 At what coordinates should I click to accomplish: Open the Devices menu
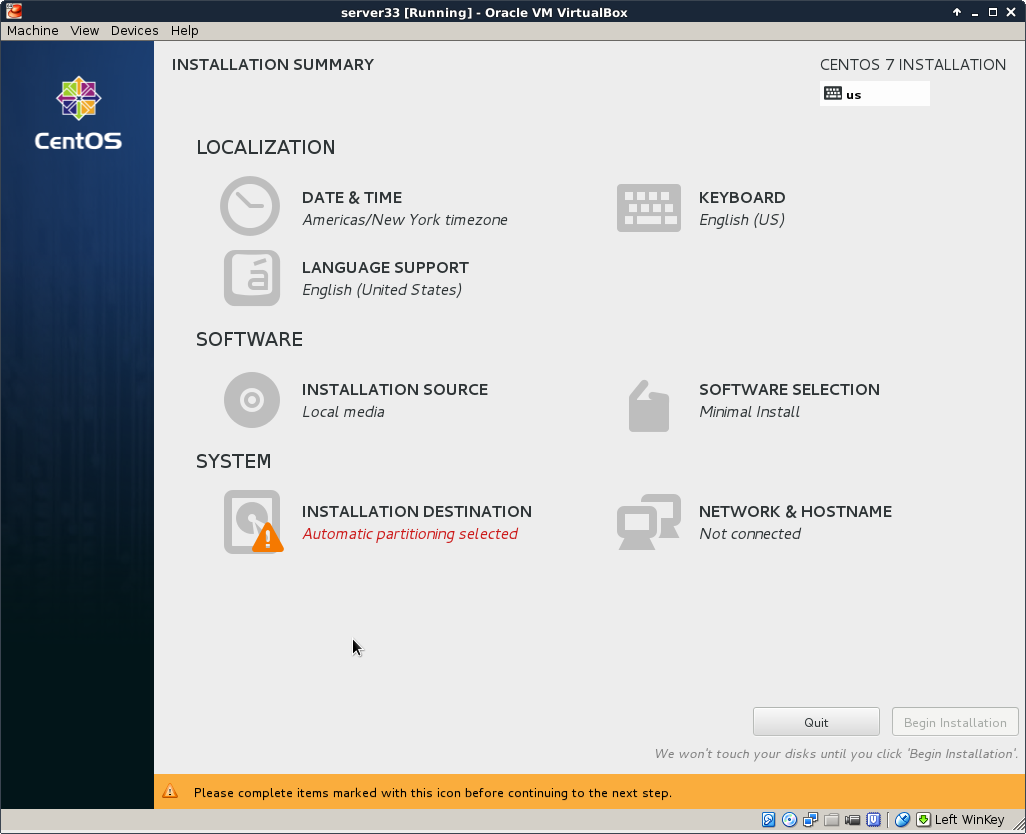[134, 31]
